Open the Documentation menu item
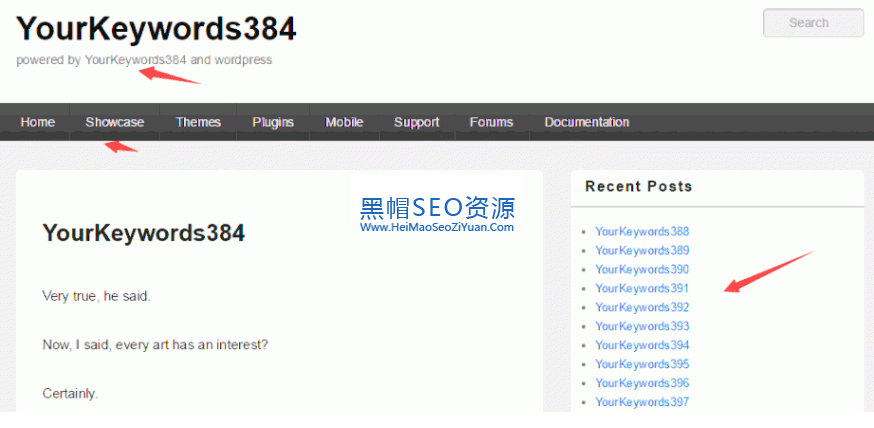 pyautogui.click(x=586, y=122)
